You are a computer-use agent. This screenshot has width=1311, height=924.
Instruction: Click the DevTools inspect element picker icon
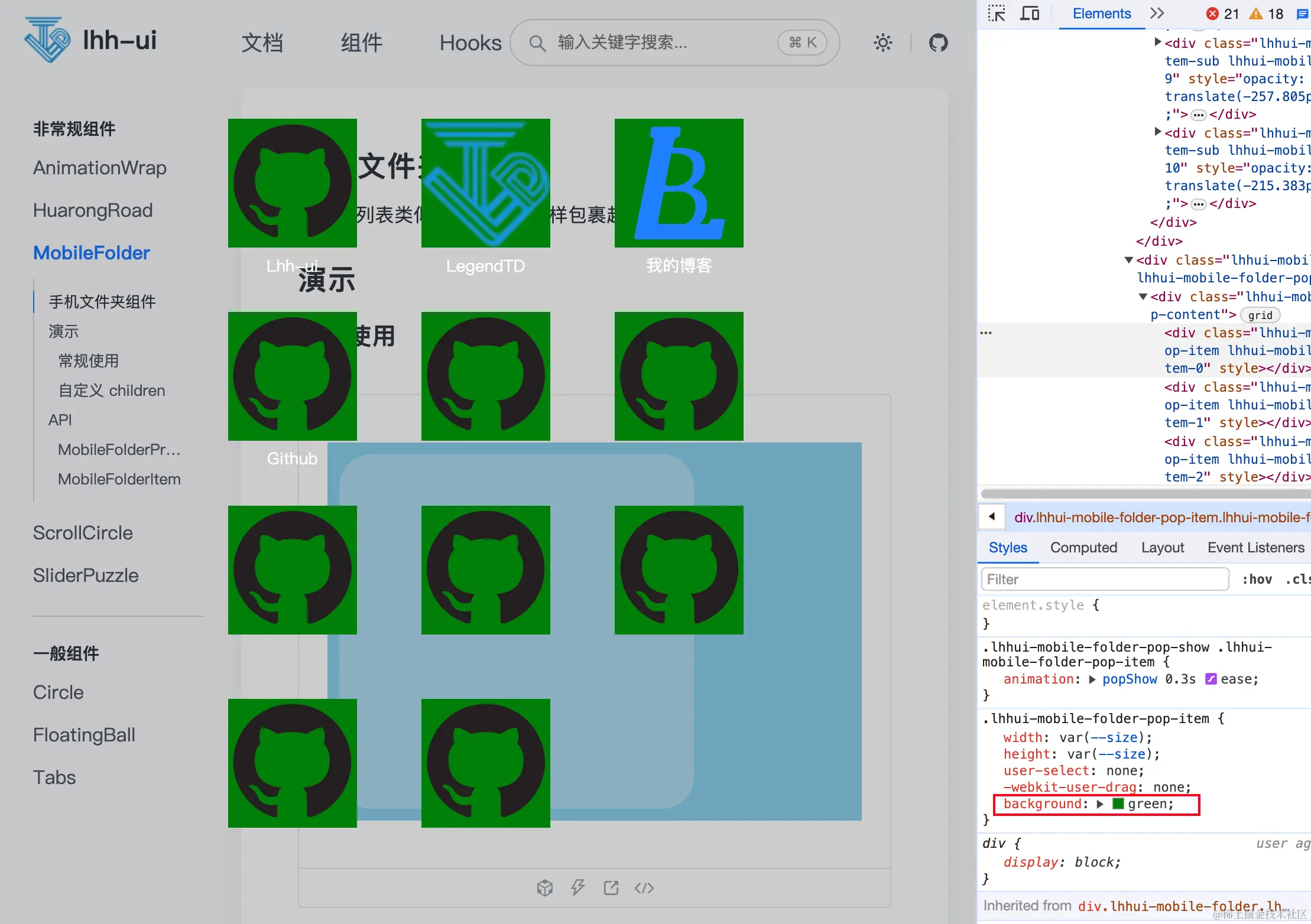pyautogui.click(x=996, y=14)
